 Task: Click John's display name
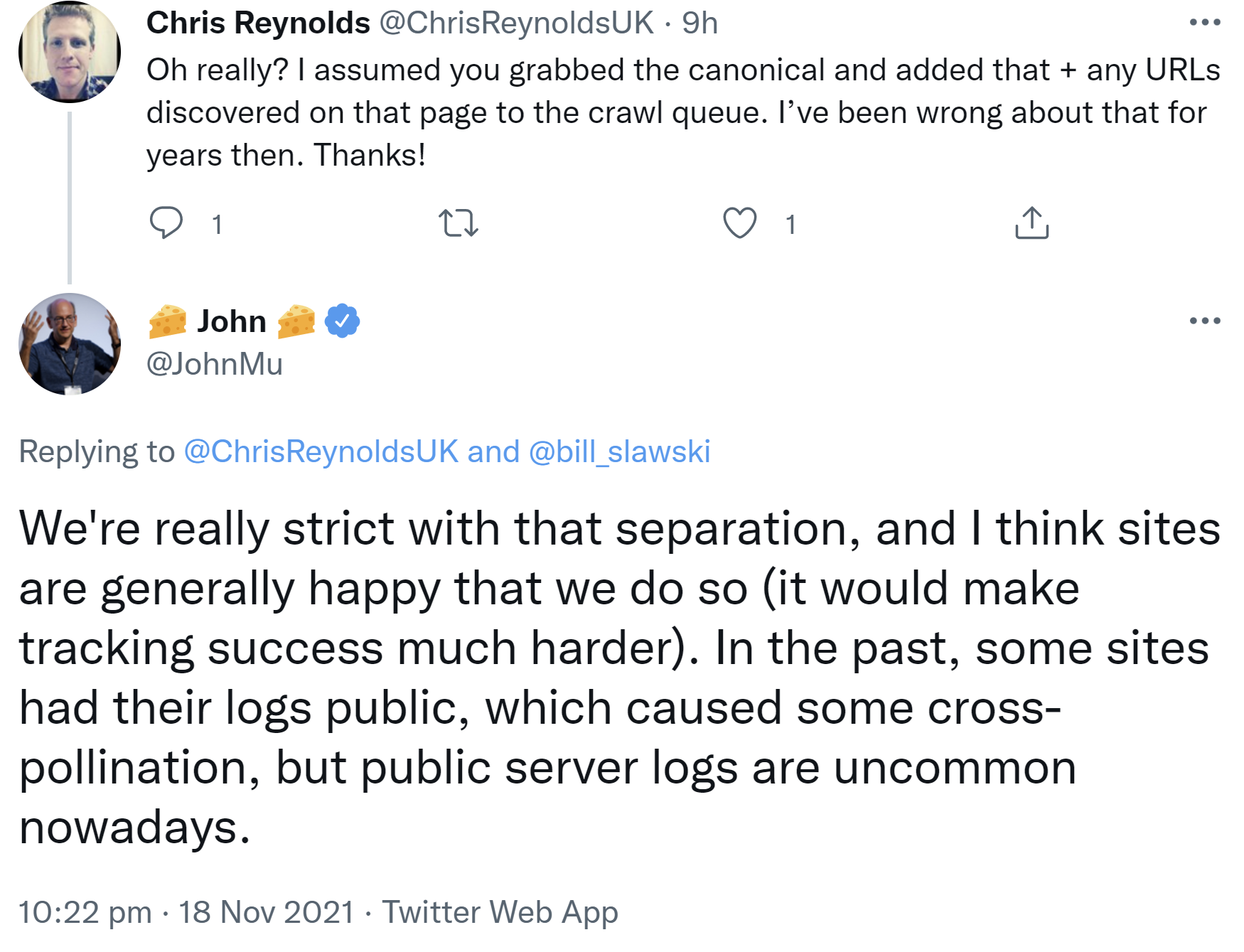[232, 321]
